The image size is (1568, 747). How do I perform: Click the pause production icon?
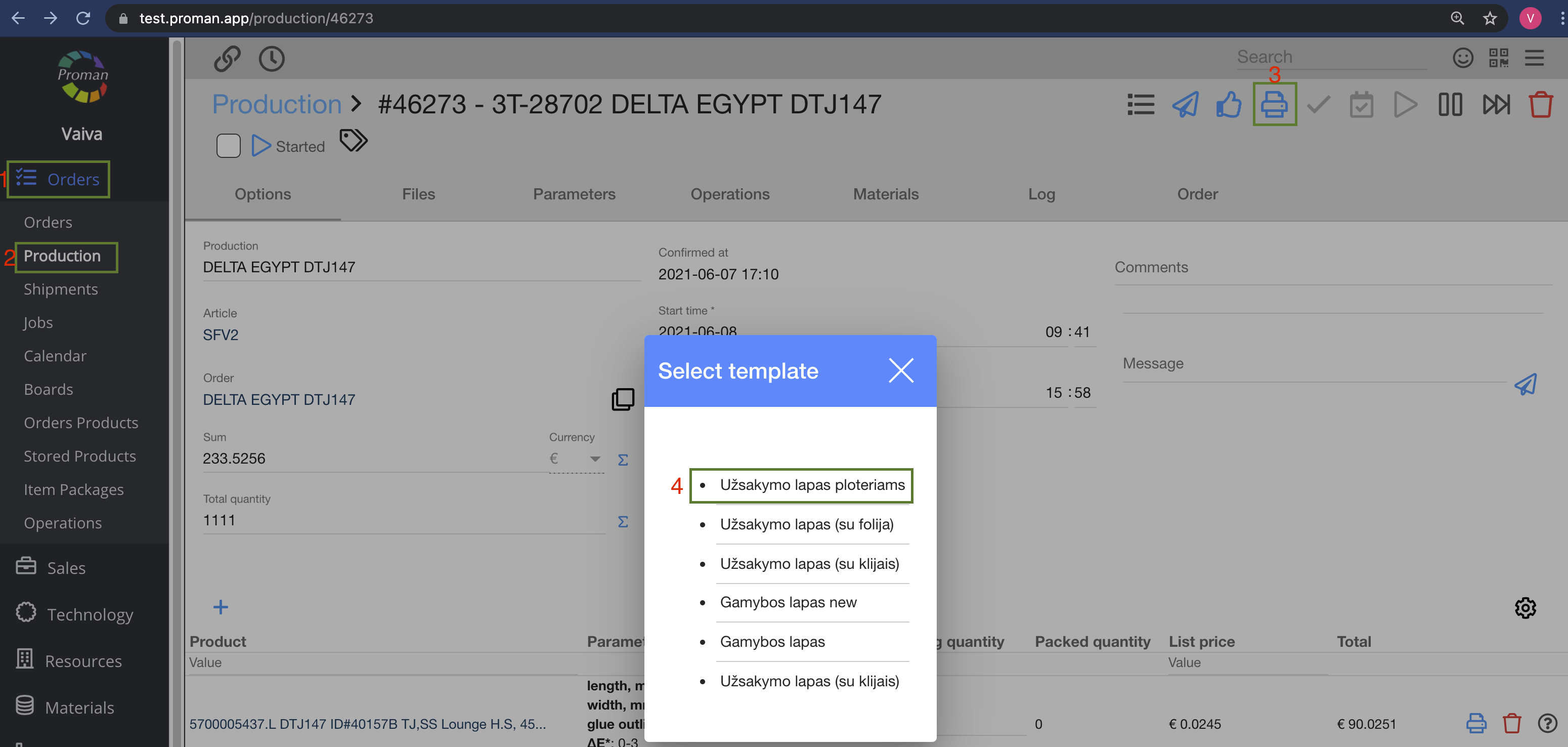[x=1450, y=104]
